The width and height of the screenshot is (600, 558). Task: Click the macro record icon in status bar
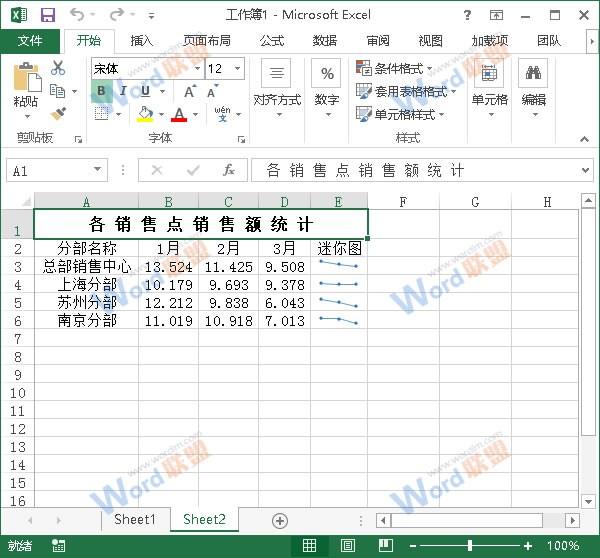(x=59, y=546)
